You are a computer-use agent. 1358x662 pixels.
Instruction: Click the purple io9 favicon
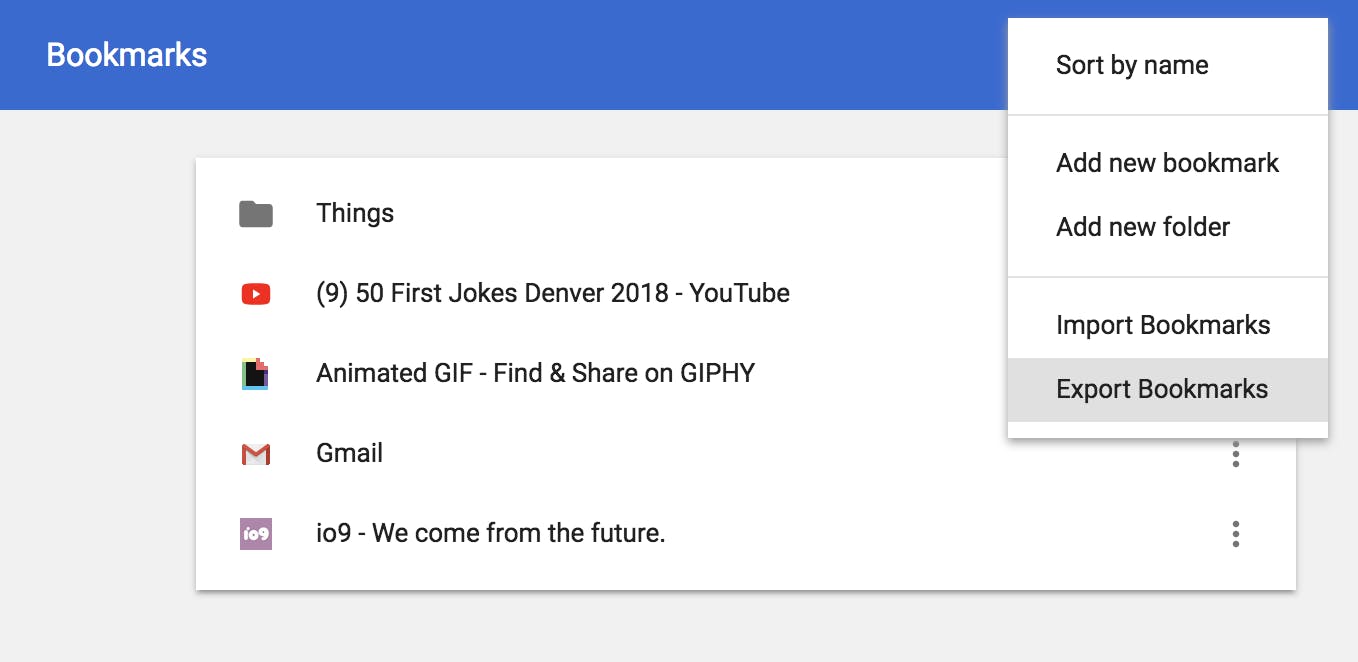(x=256, y=534)
